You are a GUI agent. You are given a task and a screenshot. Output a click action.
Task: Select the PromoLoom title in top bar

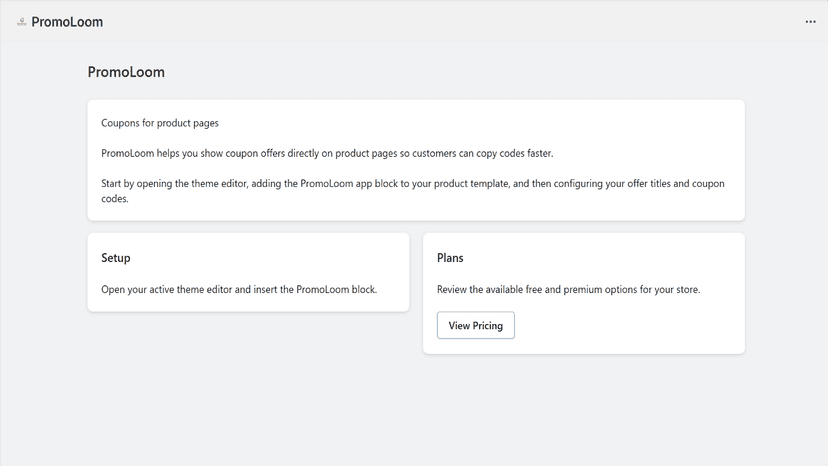(x=67, y=22)
